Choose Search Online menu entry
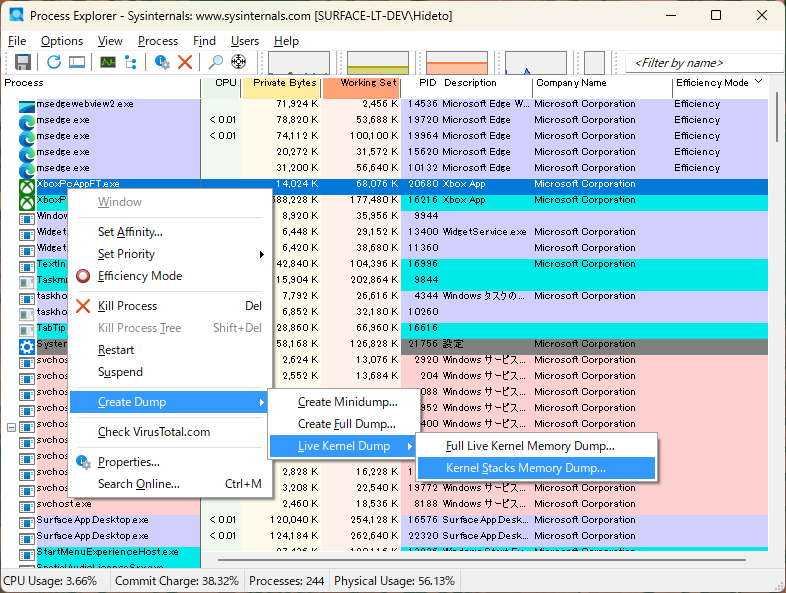786x593 pixels. (x=170, y=484)
